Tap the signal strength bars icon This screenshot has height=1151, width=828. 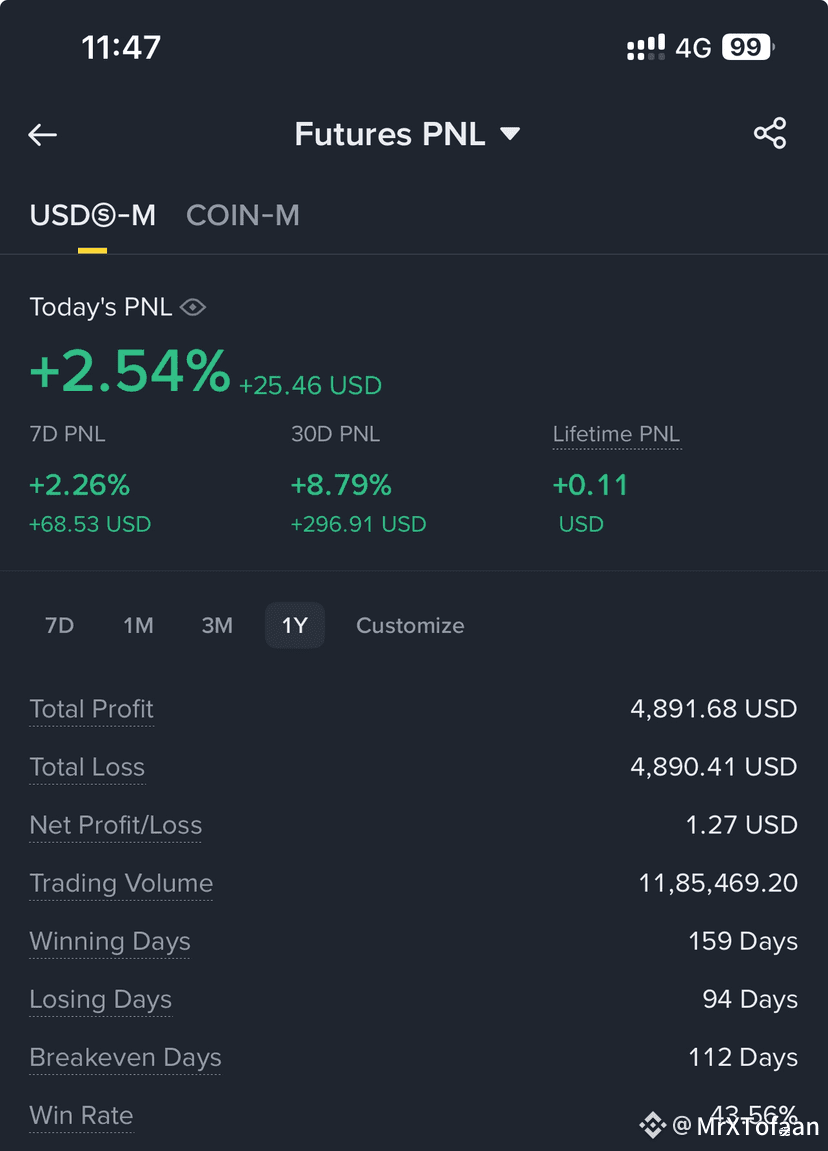pyautogui.click(x=646, y=47)
